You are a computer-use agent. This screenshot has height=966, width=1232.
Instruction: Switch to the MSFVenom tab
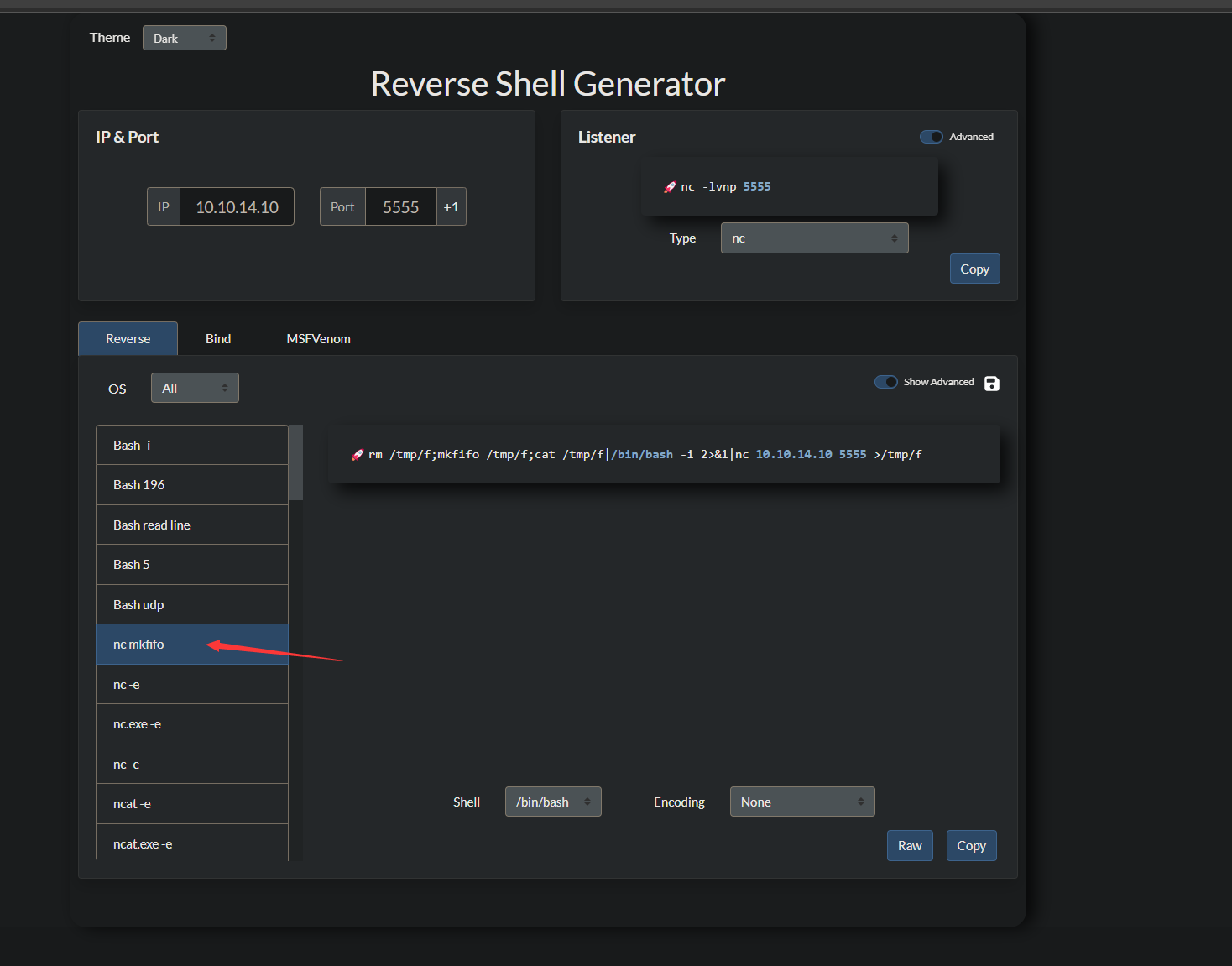[x=318, y=338]
